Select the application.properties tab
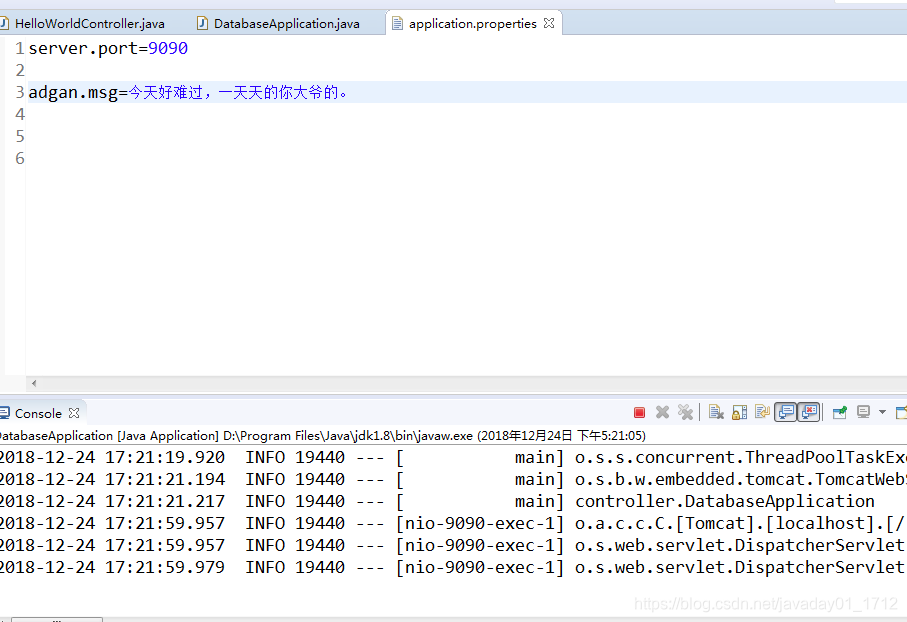The height and width of the screenshot is (622, 907). tap(473, 24)
